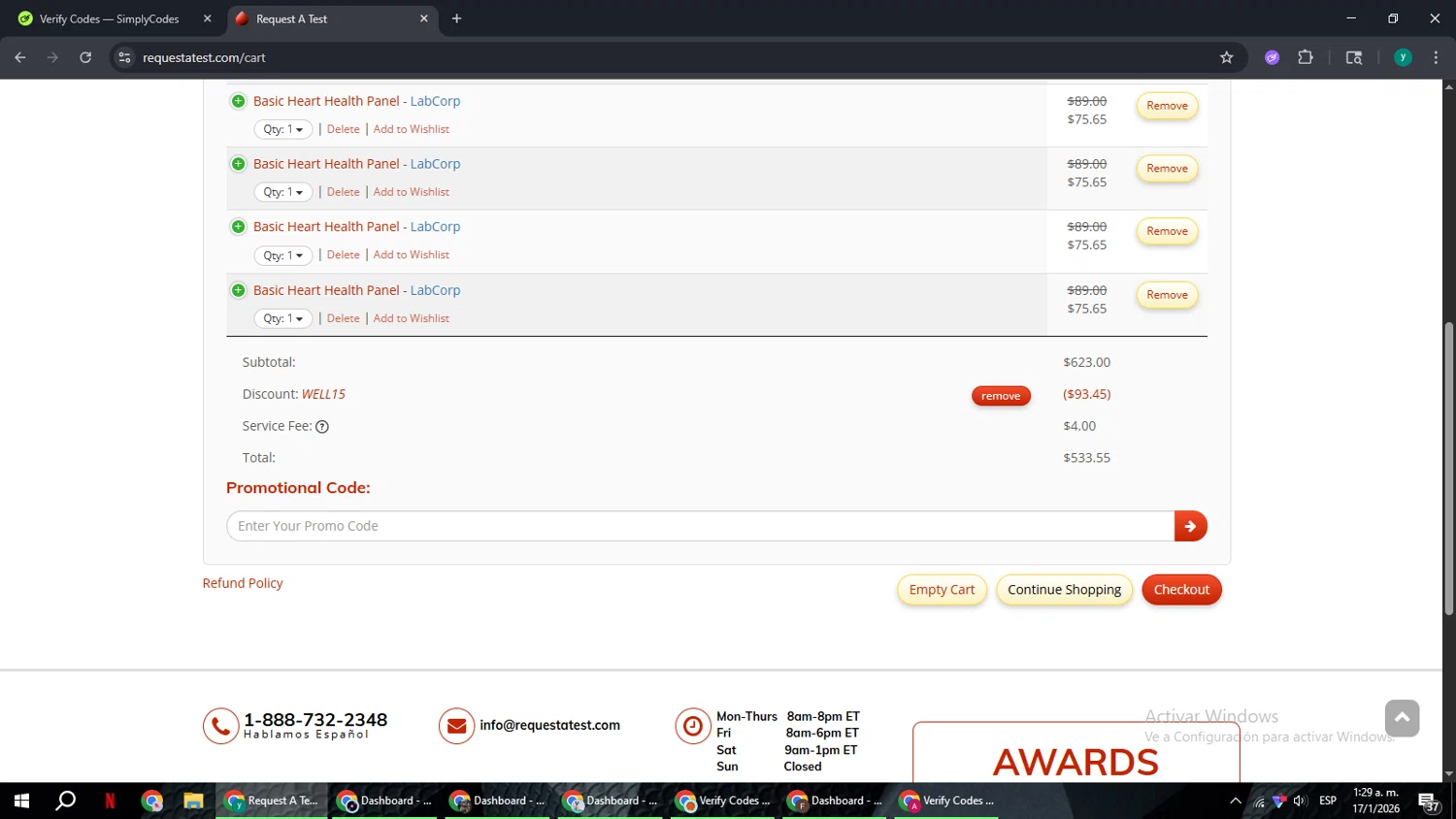Launch Netflix from the taskbar
The width and height of the screenshot is (1456, 819).
110,801
